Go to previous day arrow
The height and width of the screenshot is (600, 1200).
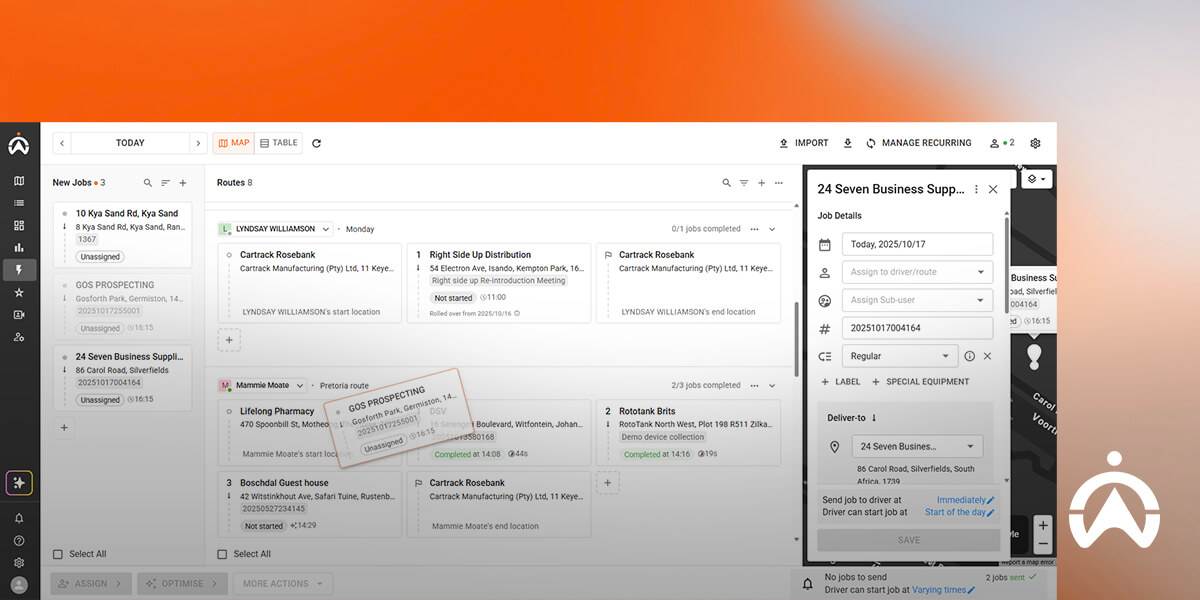[x=62, y=143]
